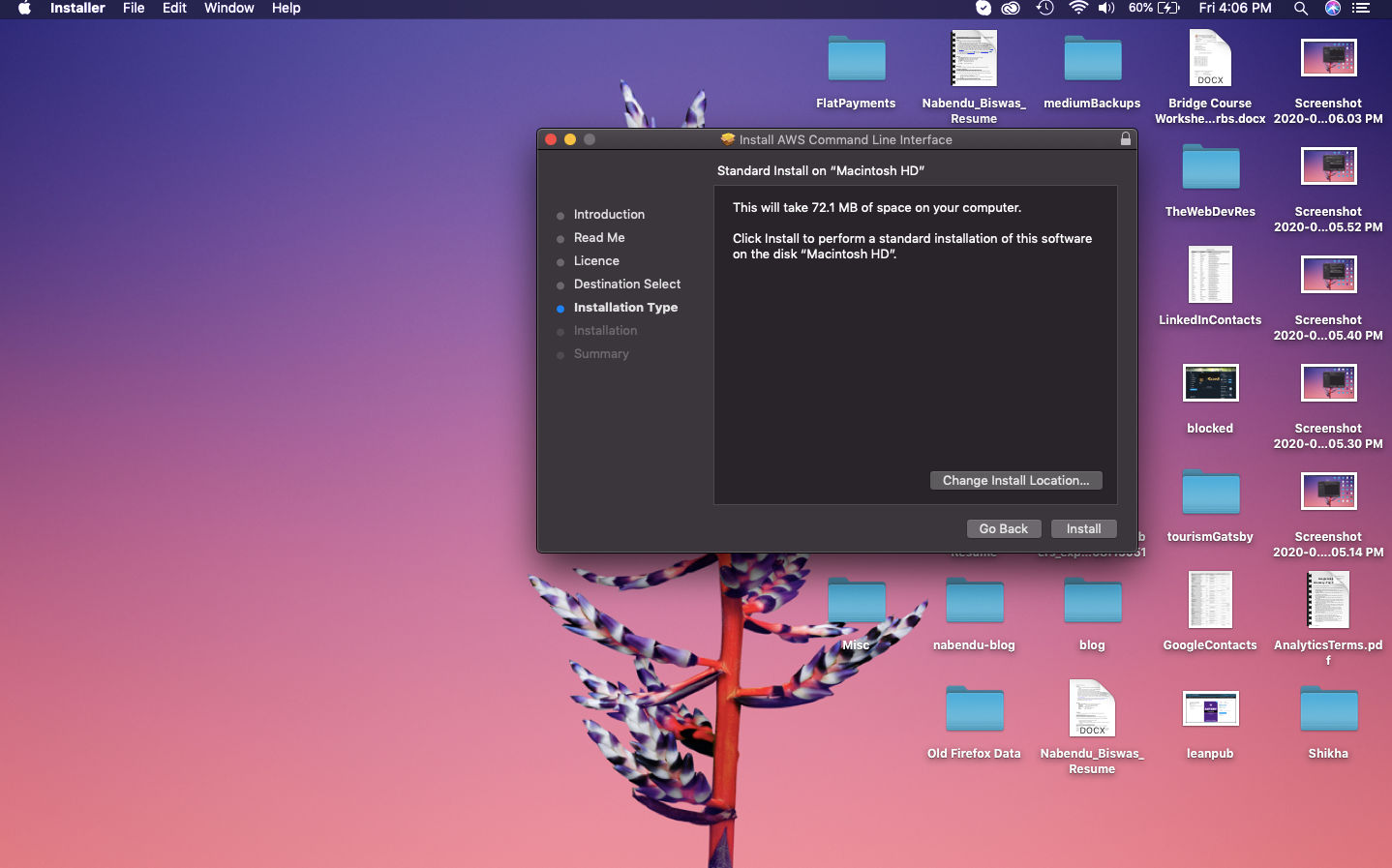Open the Help menu

[286, 8]
